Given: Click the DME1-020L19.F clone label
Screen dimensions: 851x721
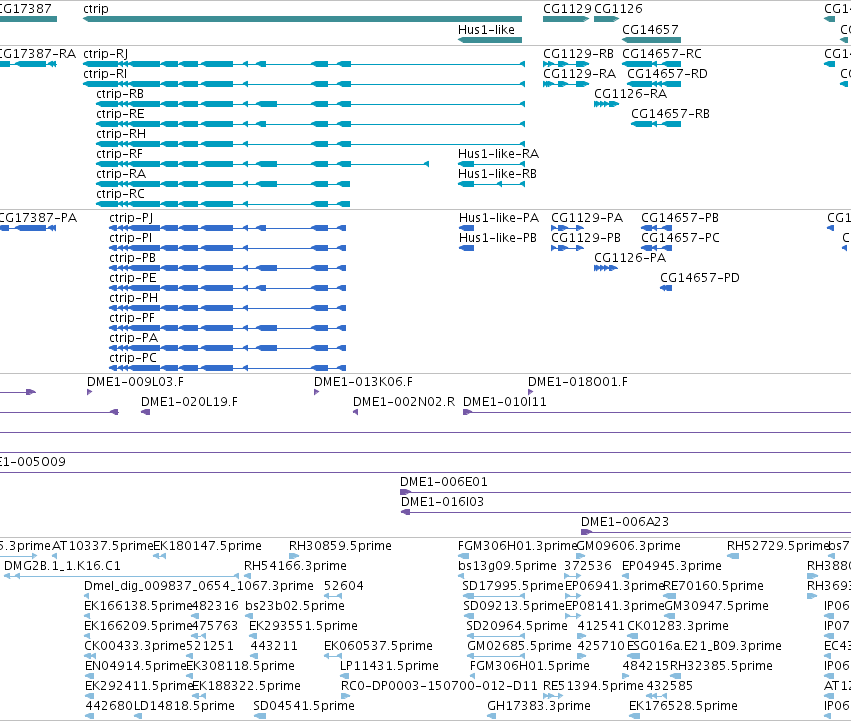Looking at the screenshot, I should click(189, 402).
